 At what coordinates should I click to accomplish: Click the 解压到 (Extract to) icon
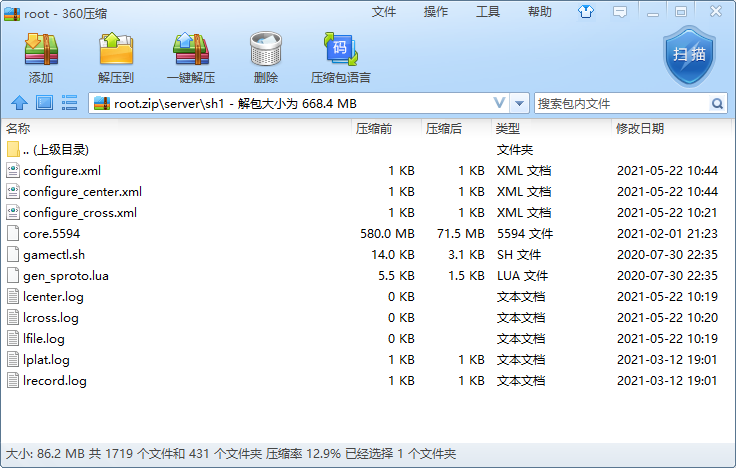[116, 50]
